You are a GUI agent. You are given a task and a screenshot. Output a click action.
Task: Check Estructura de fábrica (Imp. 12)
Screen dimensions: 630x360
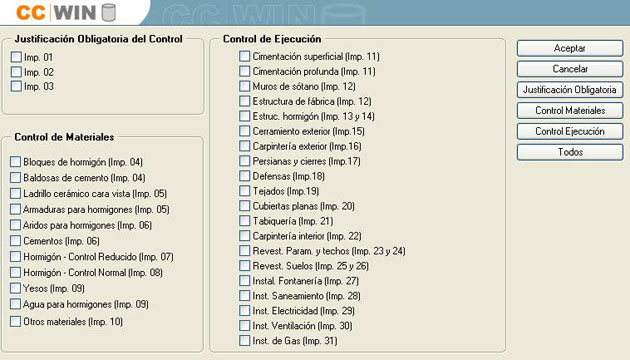point(244,101)
